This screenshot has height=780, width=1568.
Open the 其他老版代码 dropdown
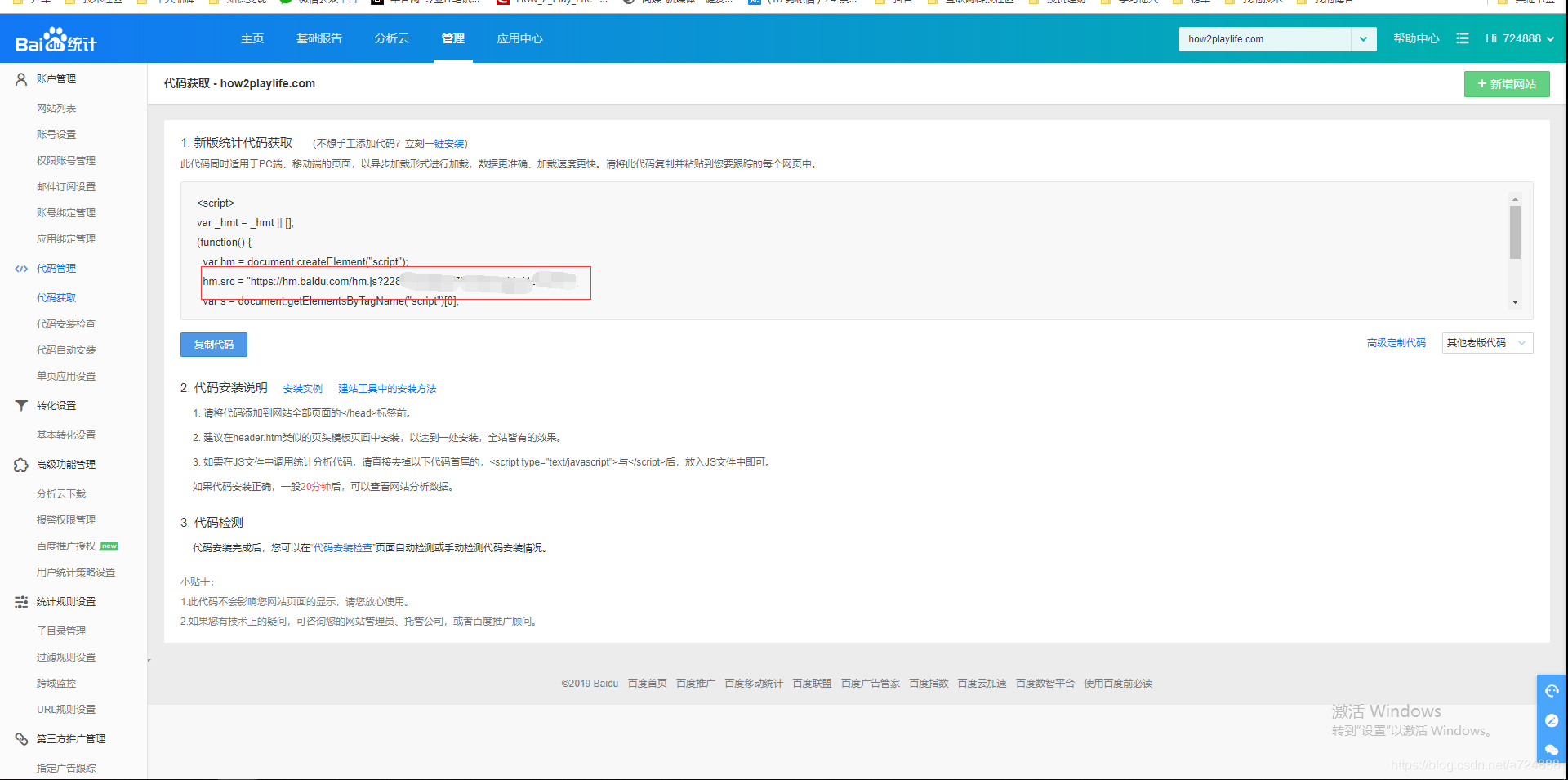(x=1487, y=343)
